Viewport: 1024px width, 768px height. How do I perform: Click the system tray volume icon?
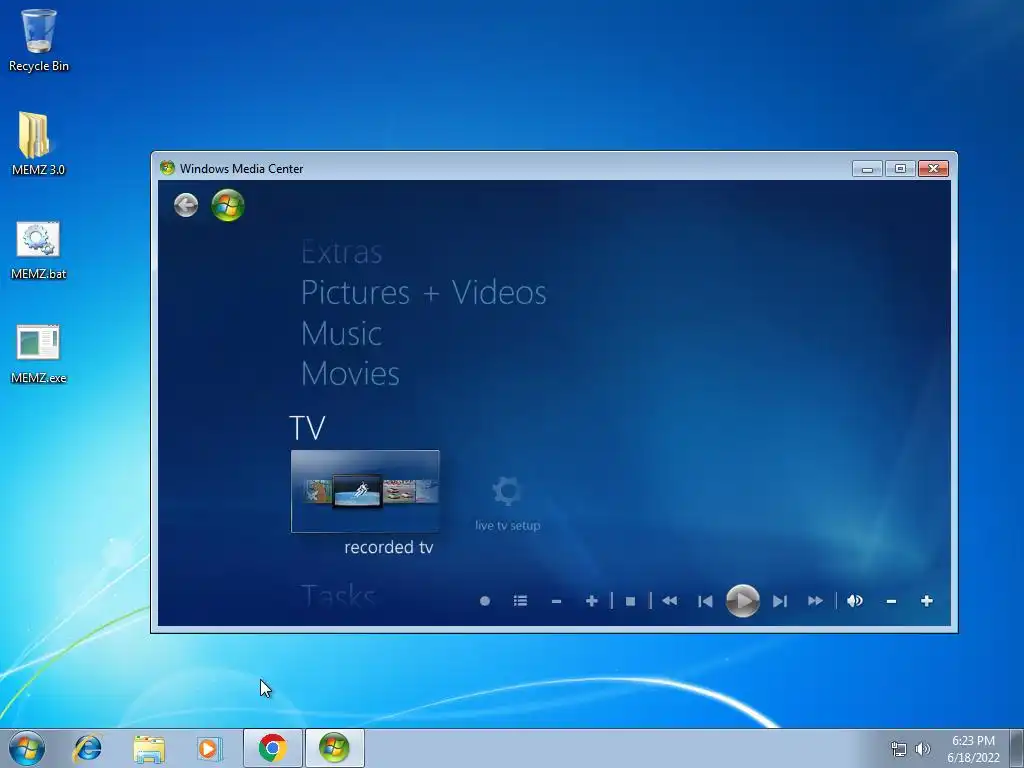click(922, 749)
